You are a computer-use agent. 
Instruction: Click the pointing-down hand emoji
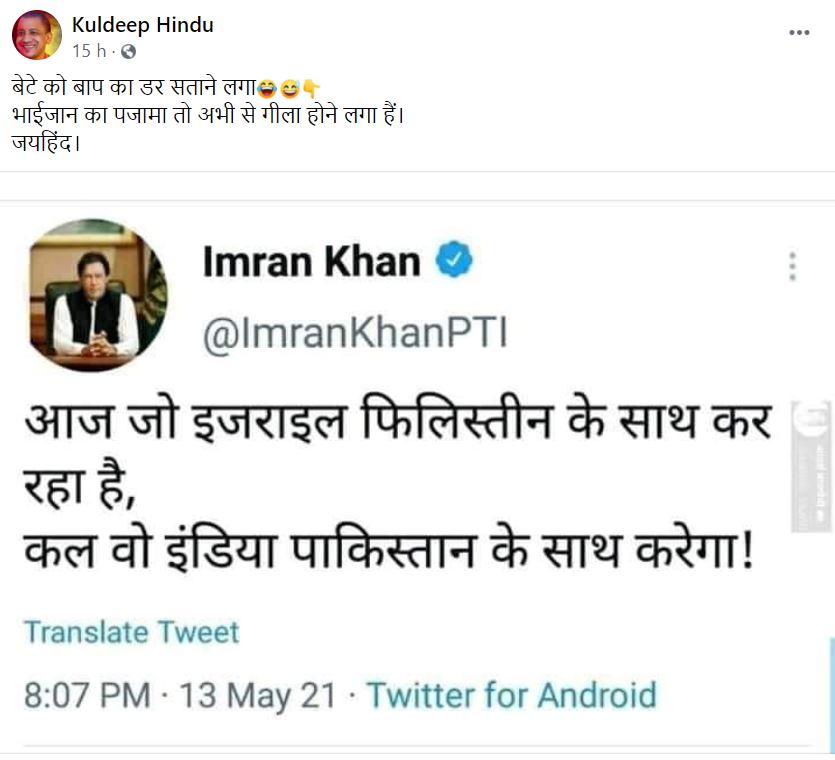pos(311,87)
